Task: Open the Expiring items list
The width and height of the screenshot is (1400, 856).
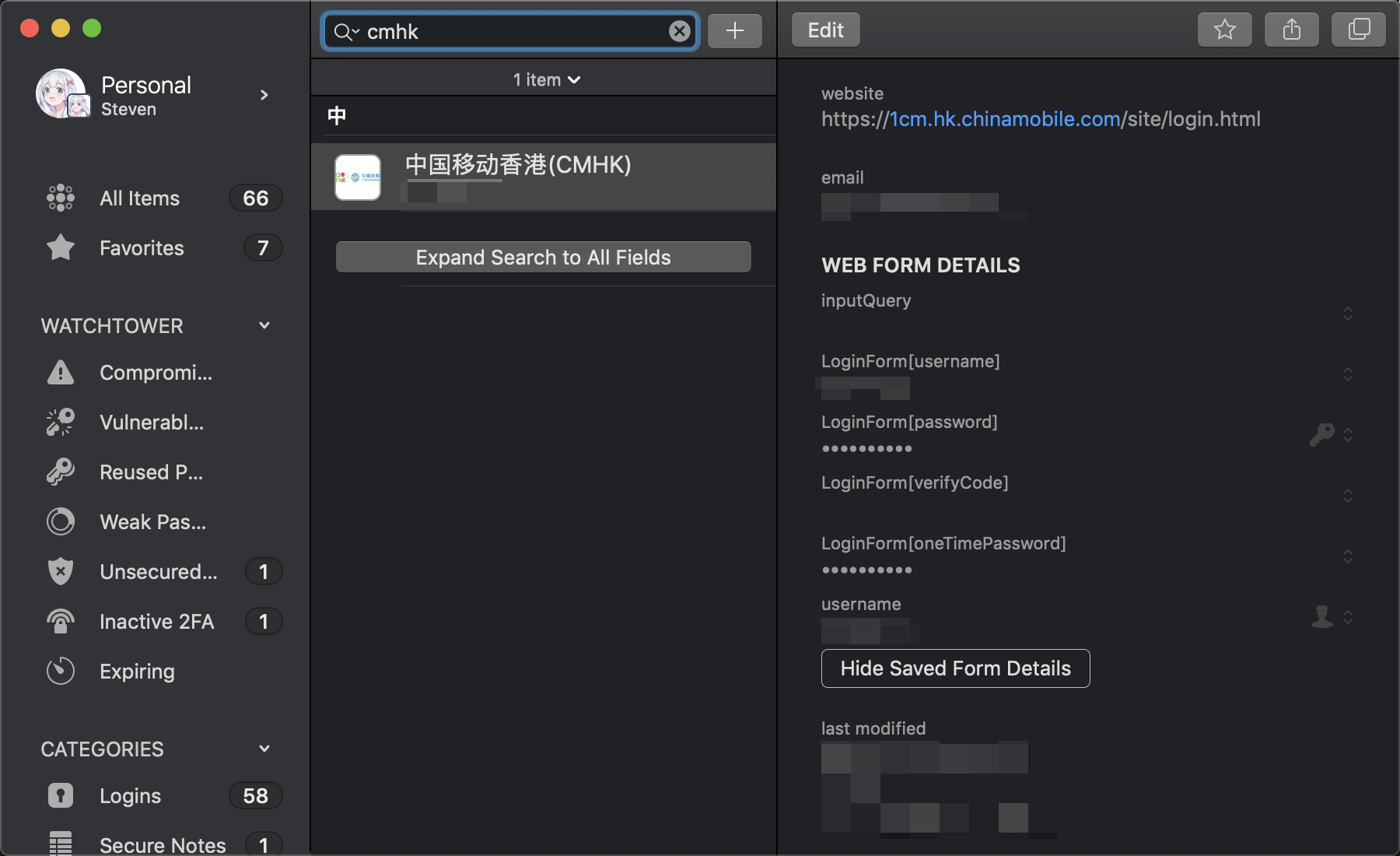Action: pos(137,672)
